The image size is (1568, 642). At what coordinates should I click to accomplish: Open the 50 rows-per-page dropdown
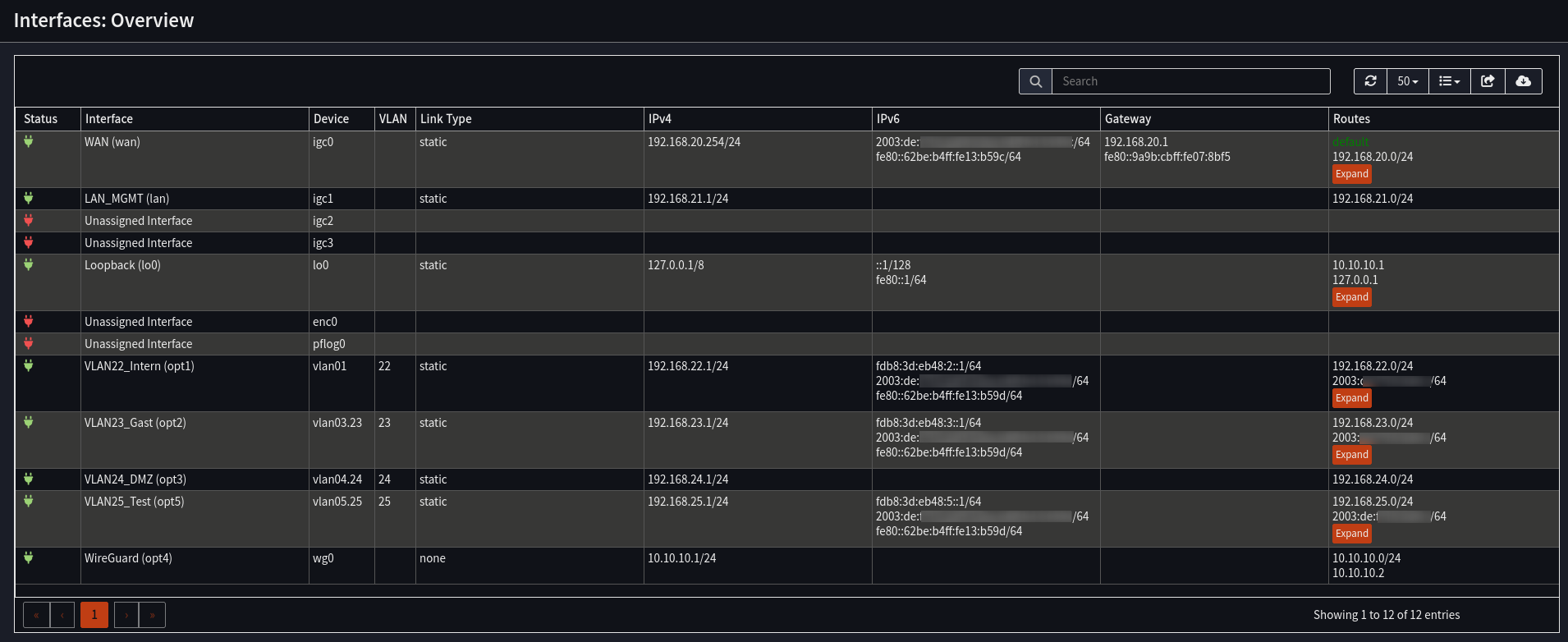pyautogui.click(x=1408, y=81)
